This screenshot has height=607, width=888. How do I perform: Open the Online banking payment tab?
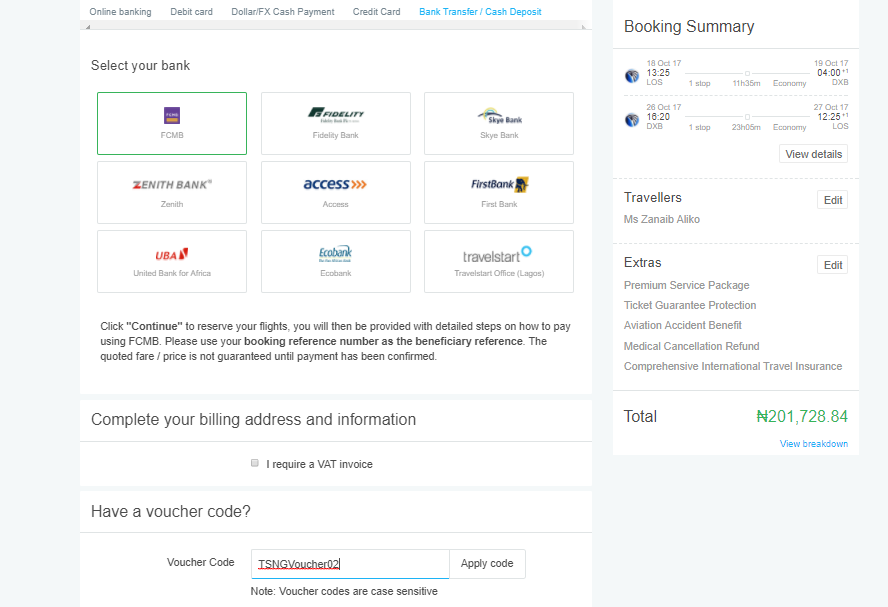click(x=121, y=11)
